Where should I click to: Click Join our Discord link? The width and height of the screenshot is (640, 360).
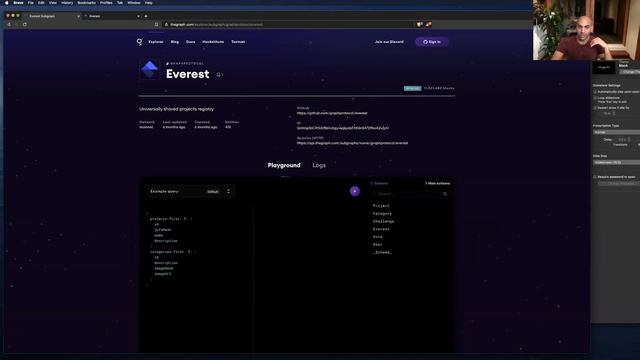tap(389, 42)
